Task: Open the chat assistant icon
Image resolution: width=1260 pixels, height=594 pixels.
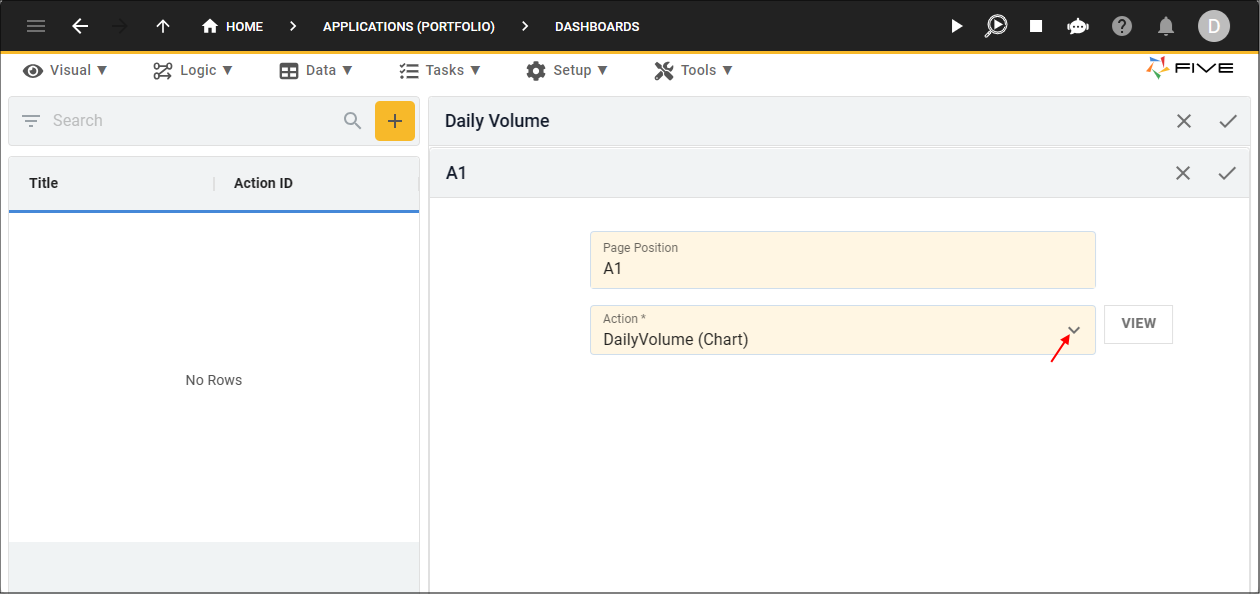Action: click(x=1078, y=26)
